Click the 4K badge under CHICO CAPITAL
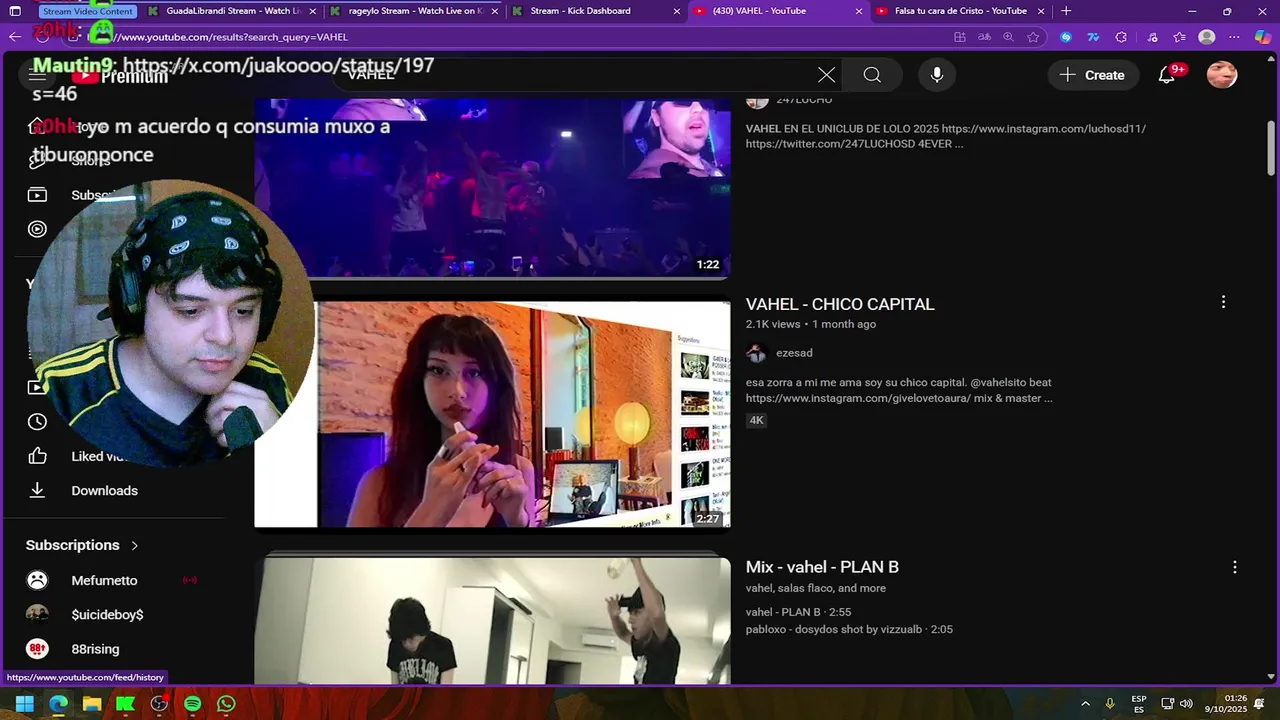This screenshot has height=720, width=1280. (x=757, y=420)
